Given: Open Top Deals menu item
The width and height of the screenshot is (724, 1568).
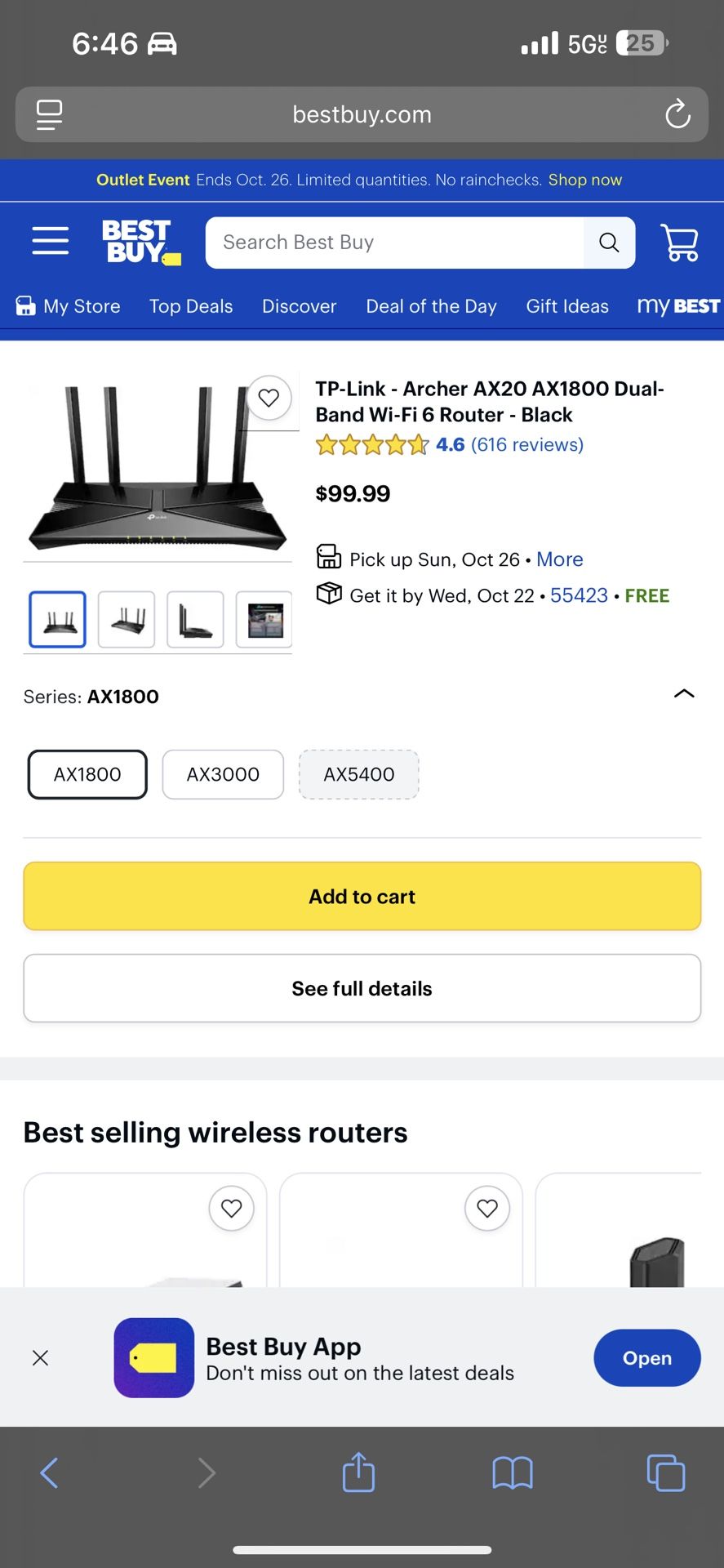Looking at the screenshot, I should [x=191, y=306].
